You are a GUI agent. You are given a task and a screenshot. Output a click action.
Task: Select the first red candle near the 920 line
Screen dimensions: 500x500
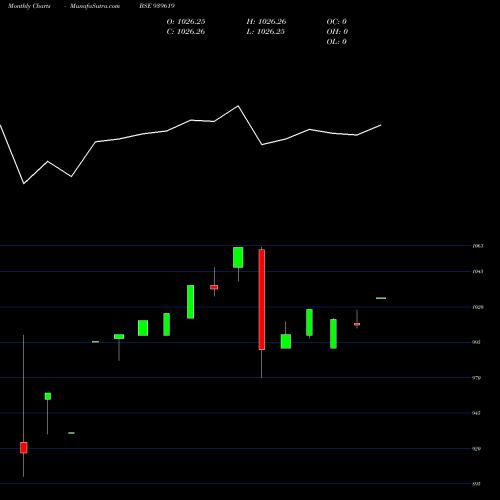(x=24, y=448)
